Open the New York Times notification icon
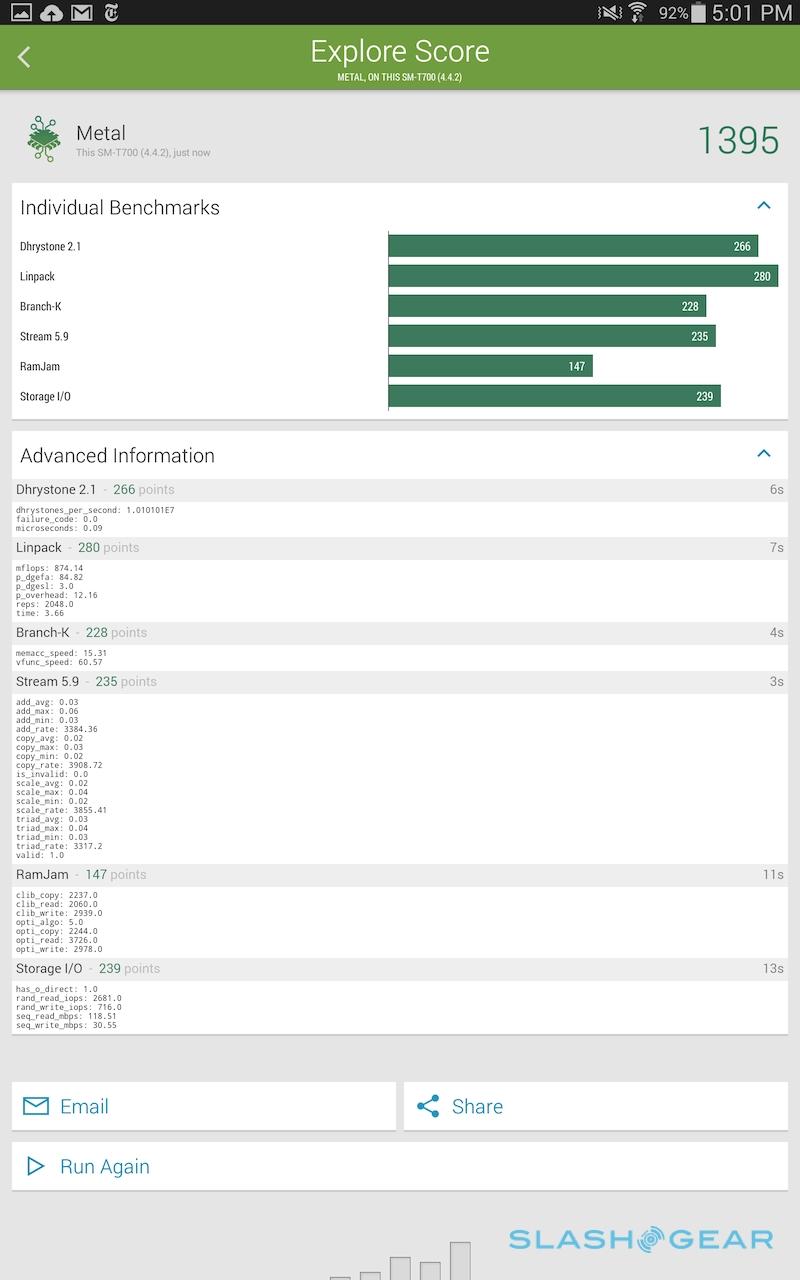 click(x=111, y=13)
